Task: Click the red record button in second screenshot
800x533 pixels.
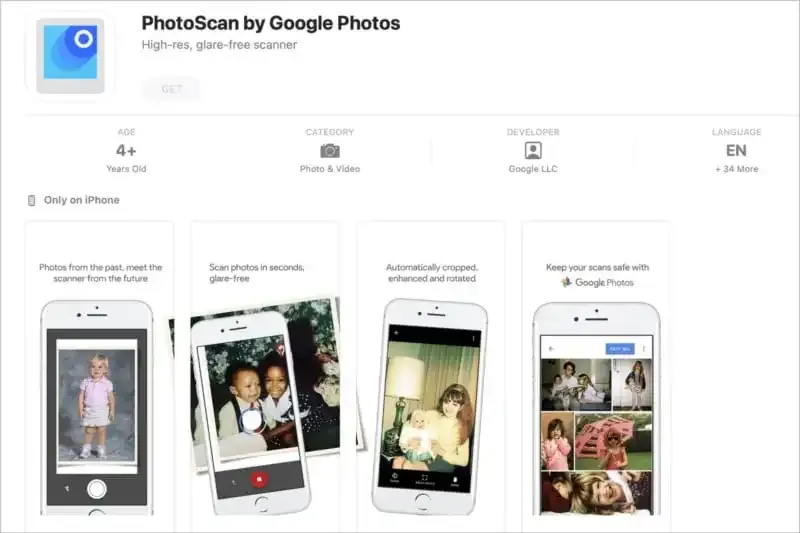Action: click(259, 479)
